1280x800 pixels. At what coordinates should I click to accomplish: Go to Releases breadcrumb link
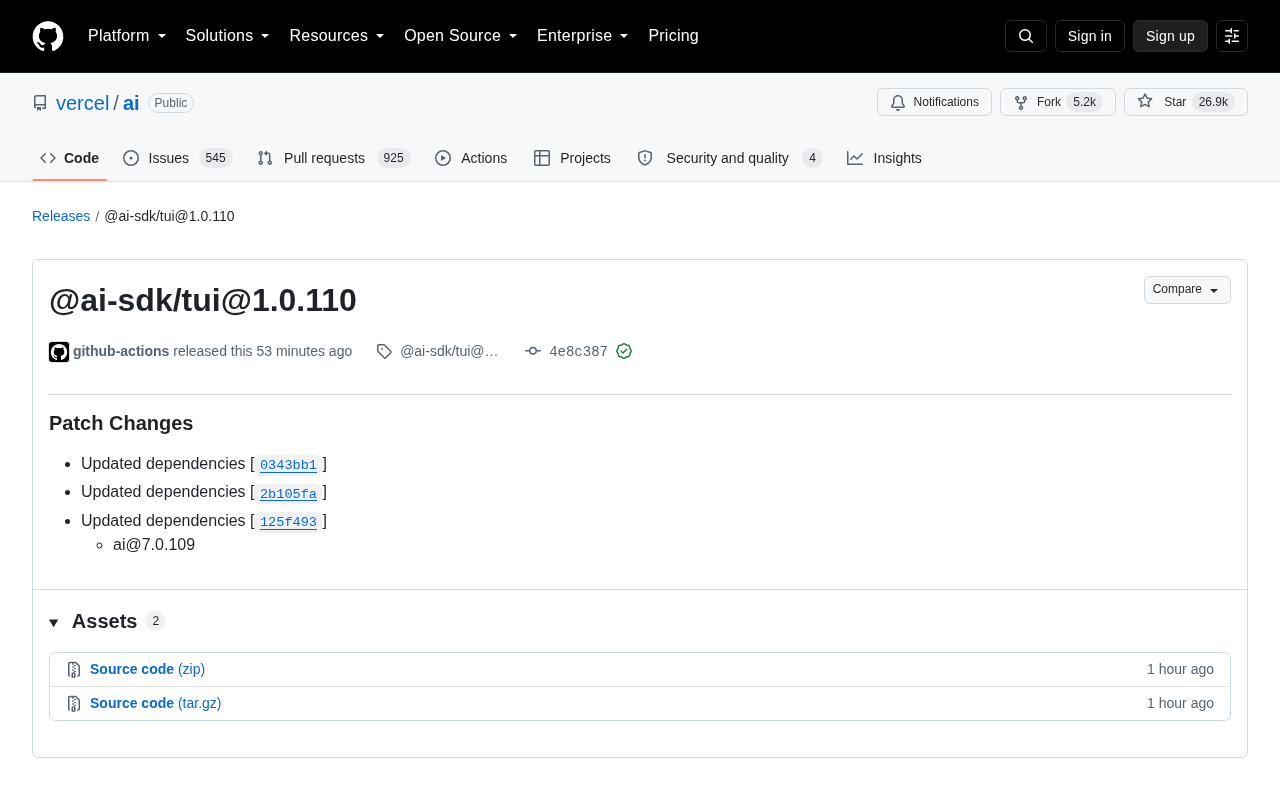[x=61, y=216]
